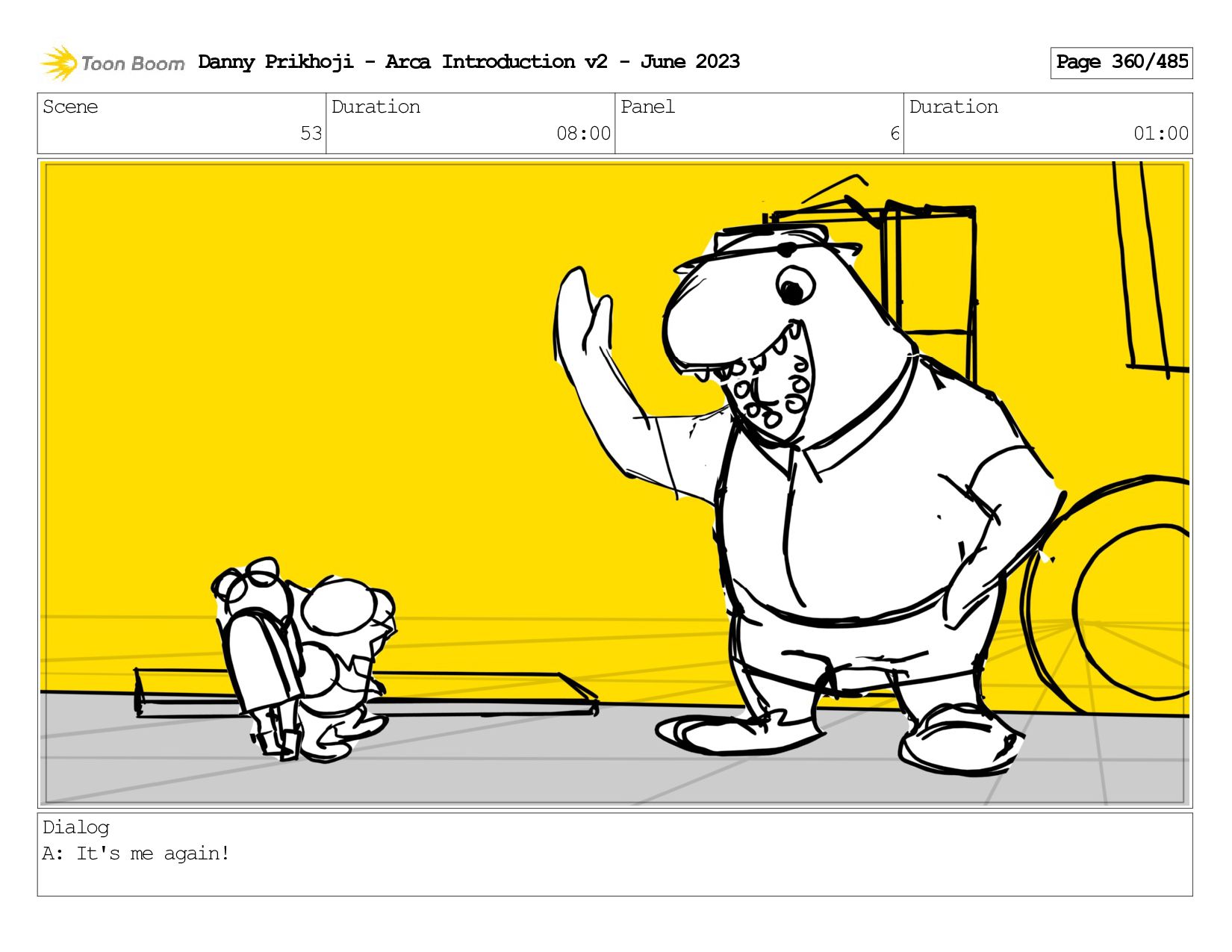
Task: Click the "Scene" header label
Action: tap(70, 107)
